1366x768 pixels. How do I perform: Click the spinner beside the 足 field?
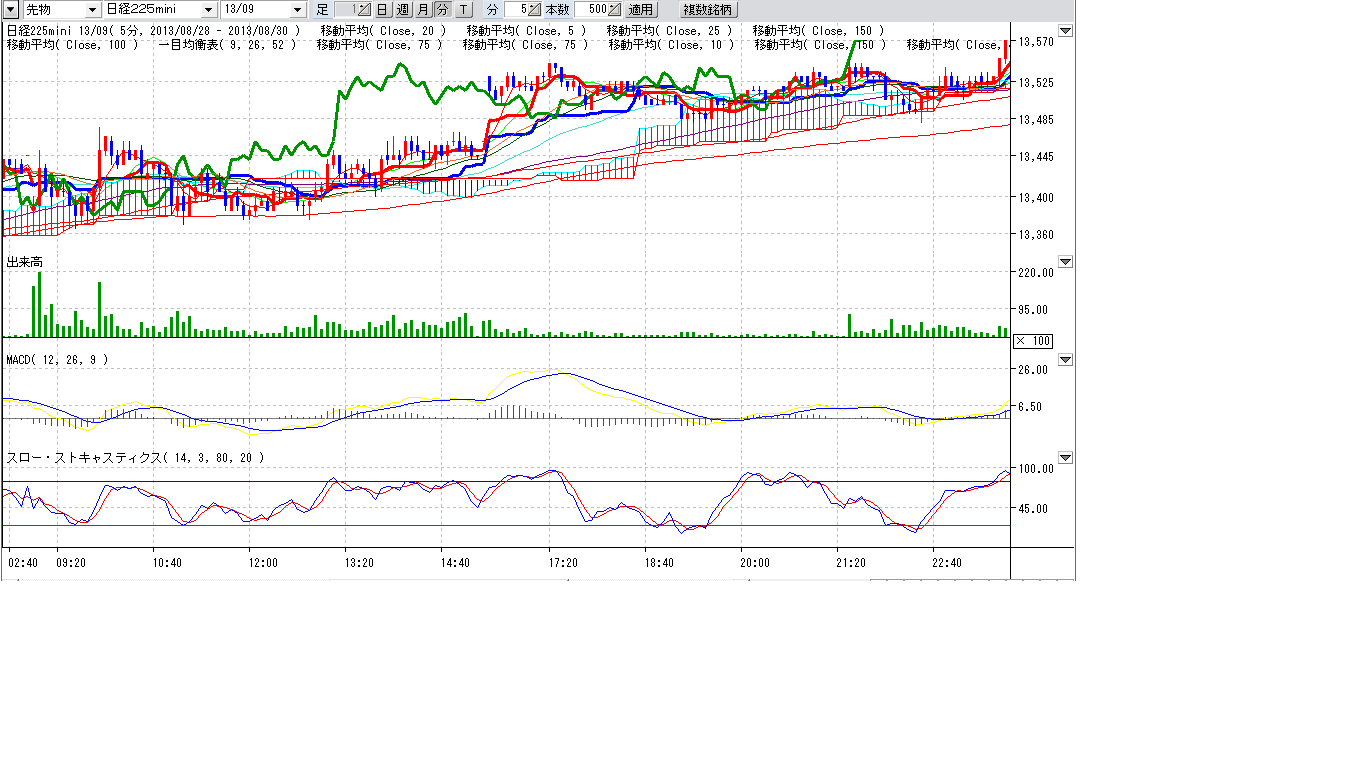pyautogui.click(x=363, y=9)
